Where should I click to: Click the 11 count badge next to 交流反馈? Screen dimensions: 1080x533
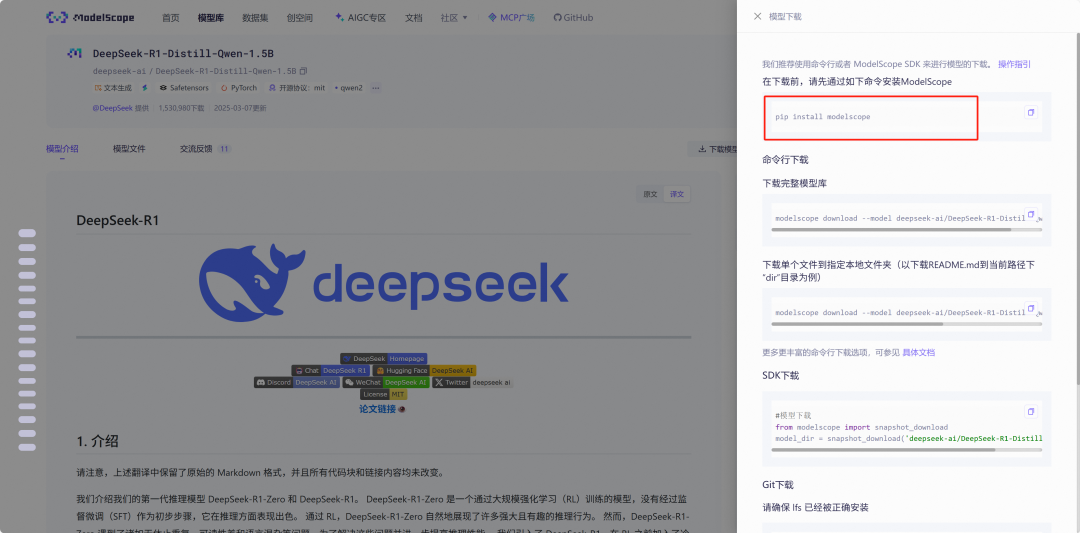[225, 149]
